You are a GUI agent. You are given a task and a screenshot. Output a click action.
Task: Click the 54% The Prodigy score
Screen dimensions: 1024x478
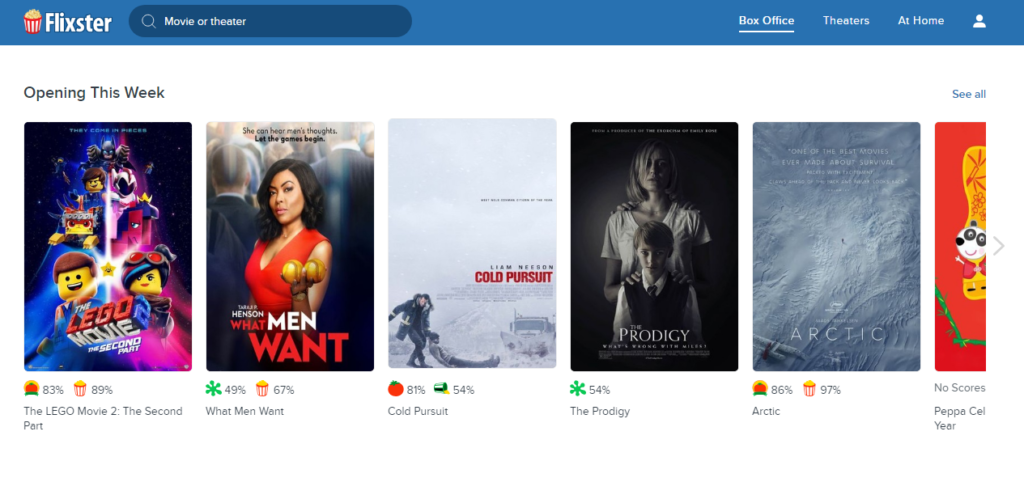600,390
